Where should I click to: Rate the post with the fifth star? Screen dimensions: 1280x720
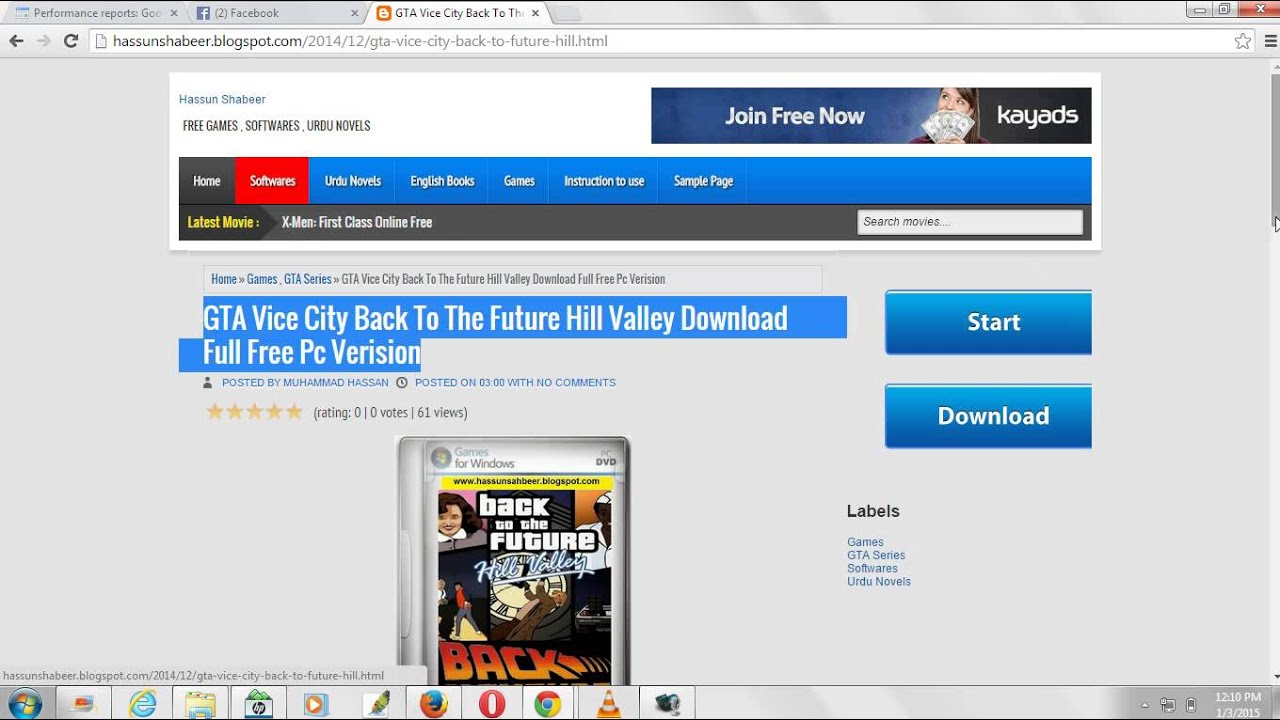[x=294, y=411]
